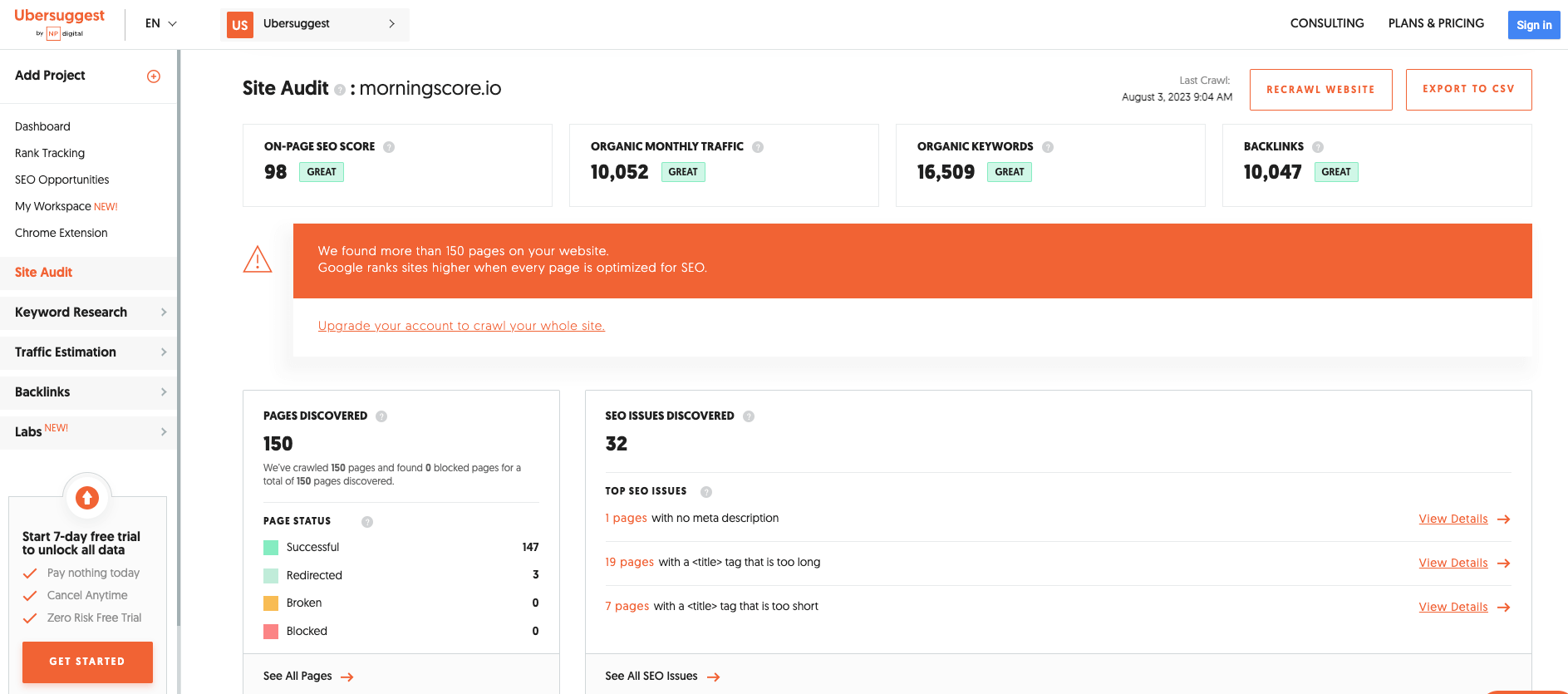Screen dimensions: 1568x694
Task: Click the '1 pages' issue link
Action: [626, 519]
